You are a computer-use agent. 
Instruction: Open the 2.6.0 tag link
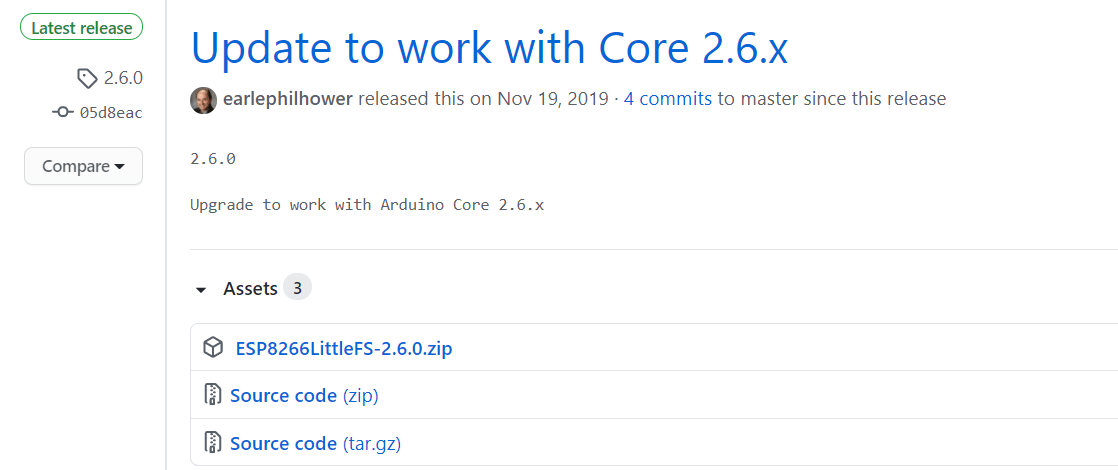pyautogui.click(x=123, y=78)
